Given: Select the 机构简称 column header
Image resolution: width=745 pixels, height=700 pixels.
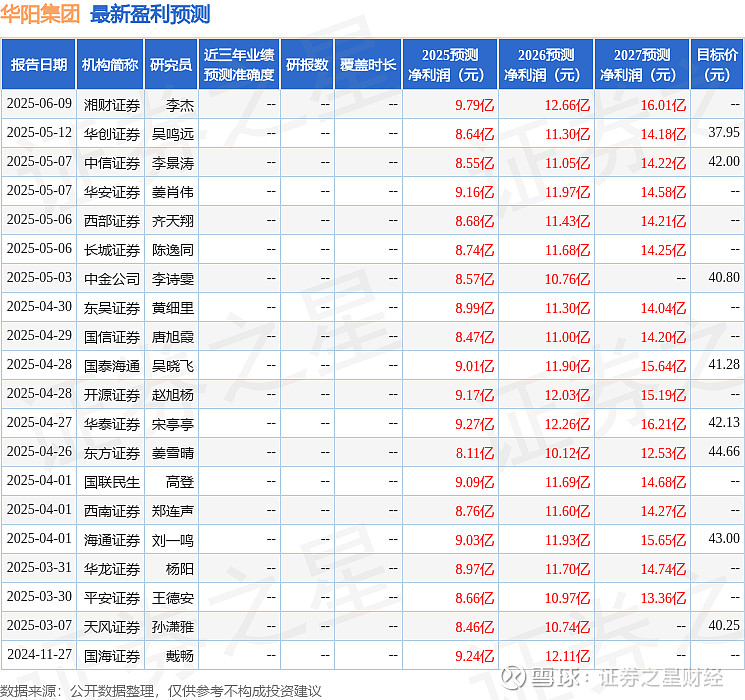Looking at the screenshot, I should 110,64.
